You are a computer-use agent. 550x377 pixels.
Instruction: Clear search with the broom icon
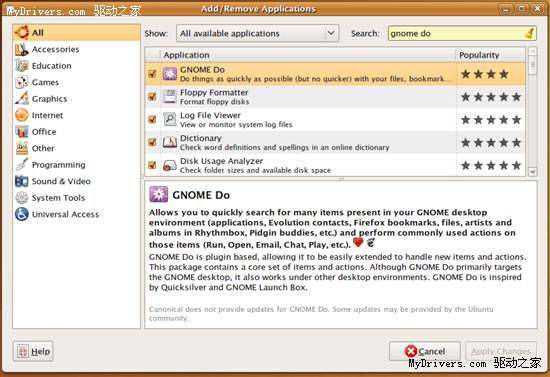(x=529, y=33)
